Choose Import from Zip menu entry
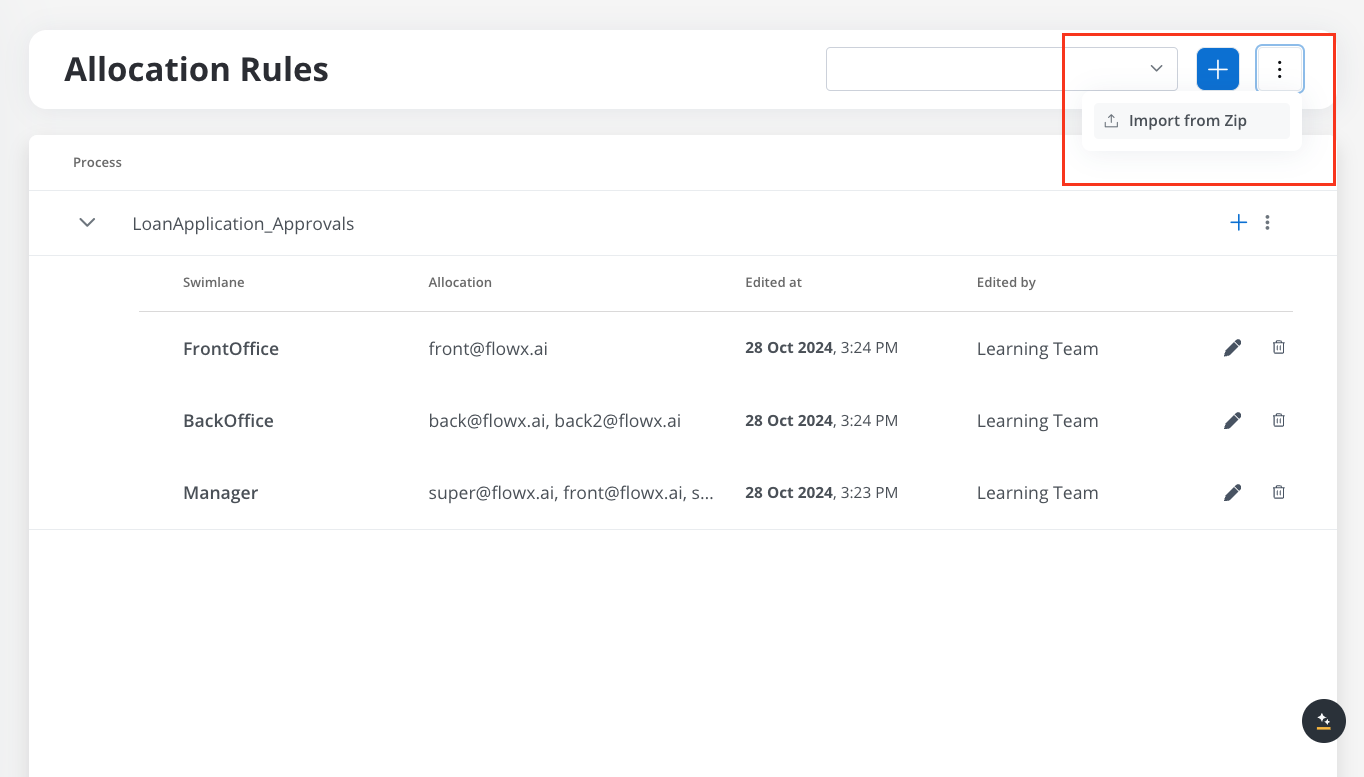 click(1191, 121)
